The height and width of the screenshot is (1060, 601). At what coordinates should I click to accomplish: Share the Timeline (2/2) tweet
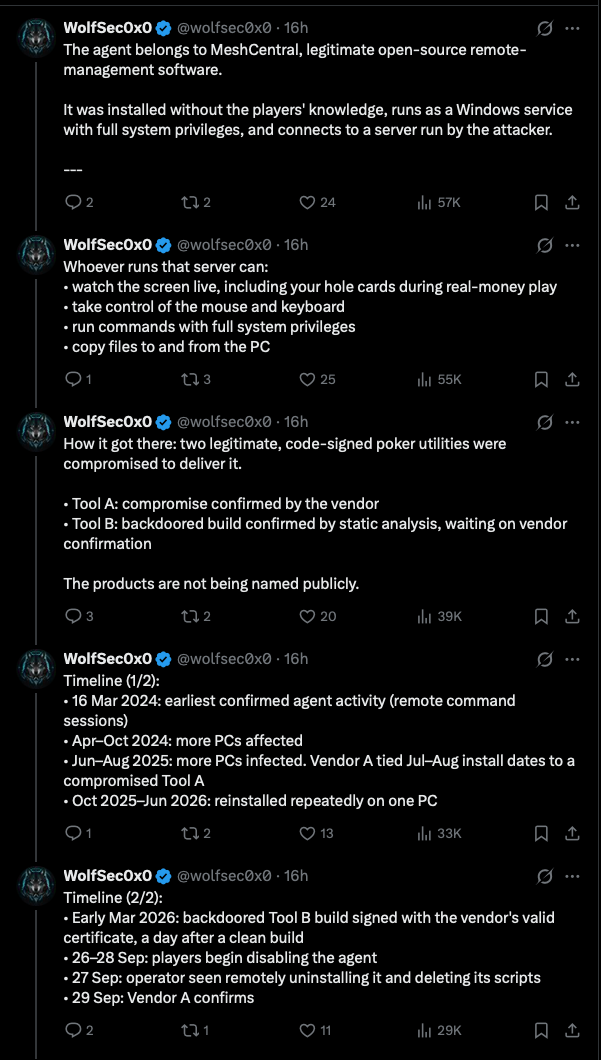tap(572, 1030)
